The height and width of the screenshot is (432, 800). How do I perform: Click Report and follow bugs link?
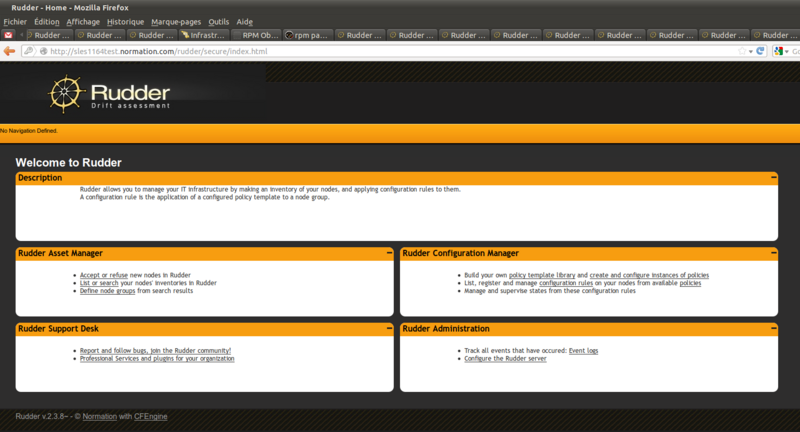155,350
